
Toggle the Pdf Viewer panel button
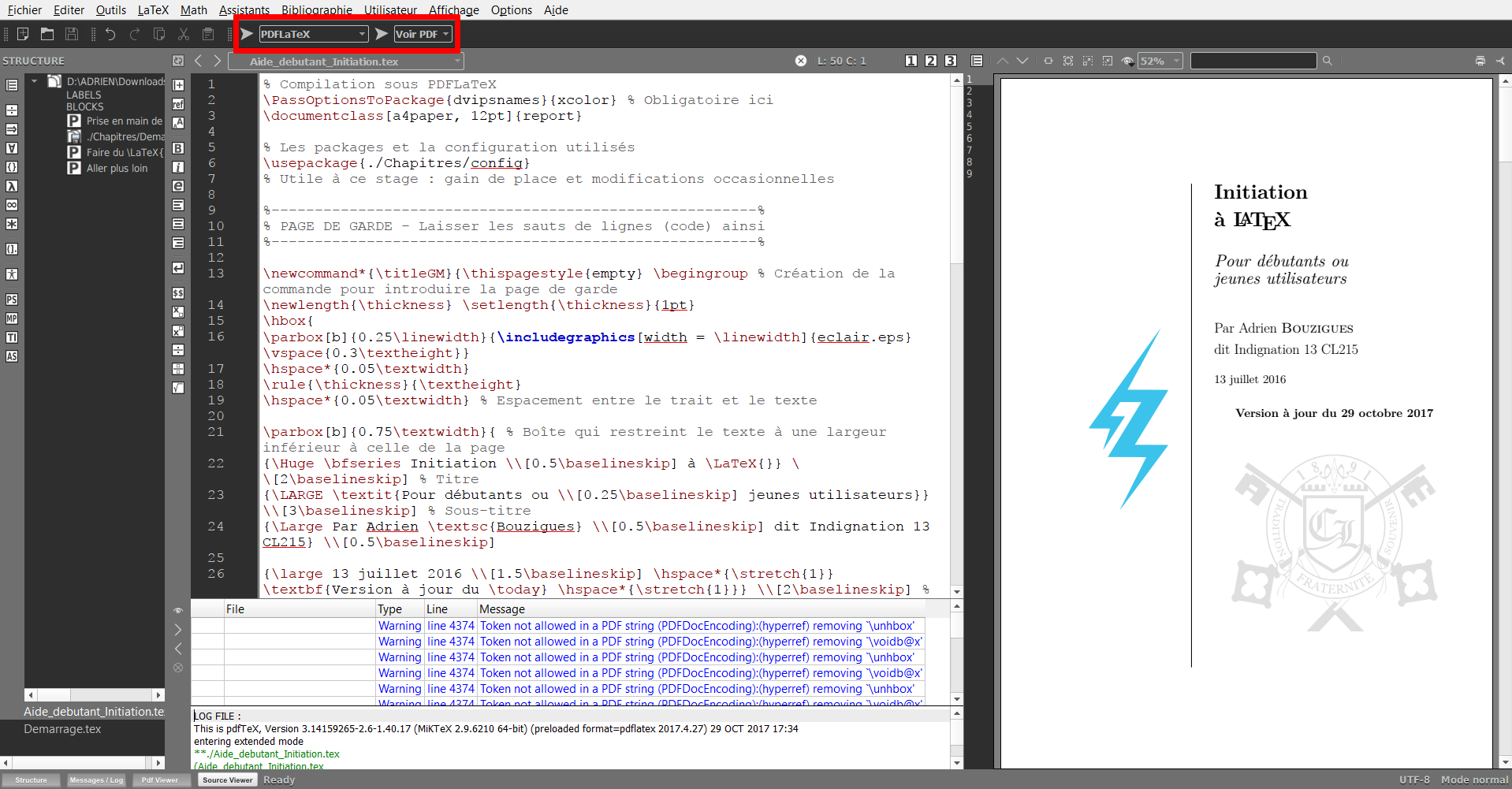click(160, 780)
